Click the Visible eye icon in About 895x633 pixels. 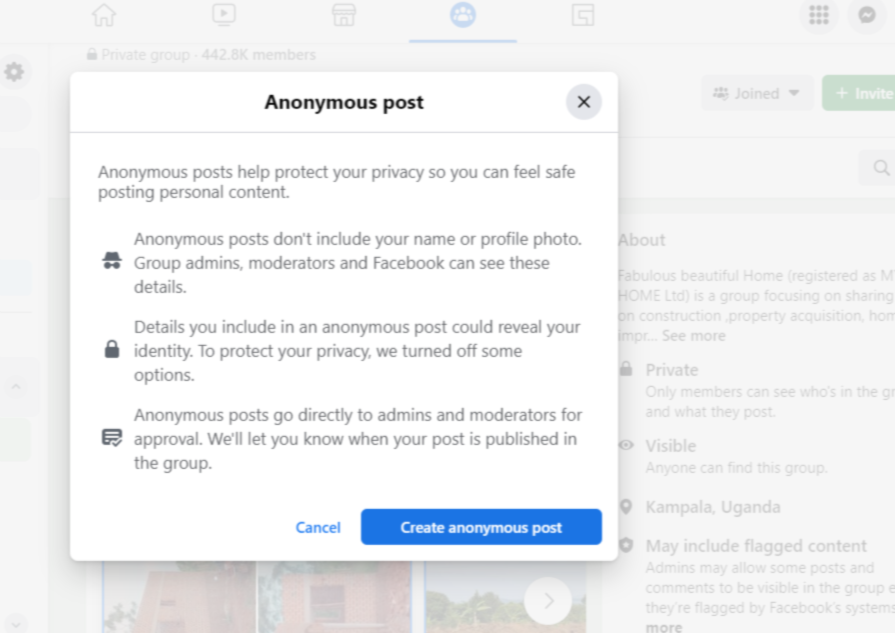pos(626,445)
